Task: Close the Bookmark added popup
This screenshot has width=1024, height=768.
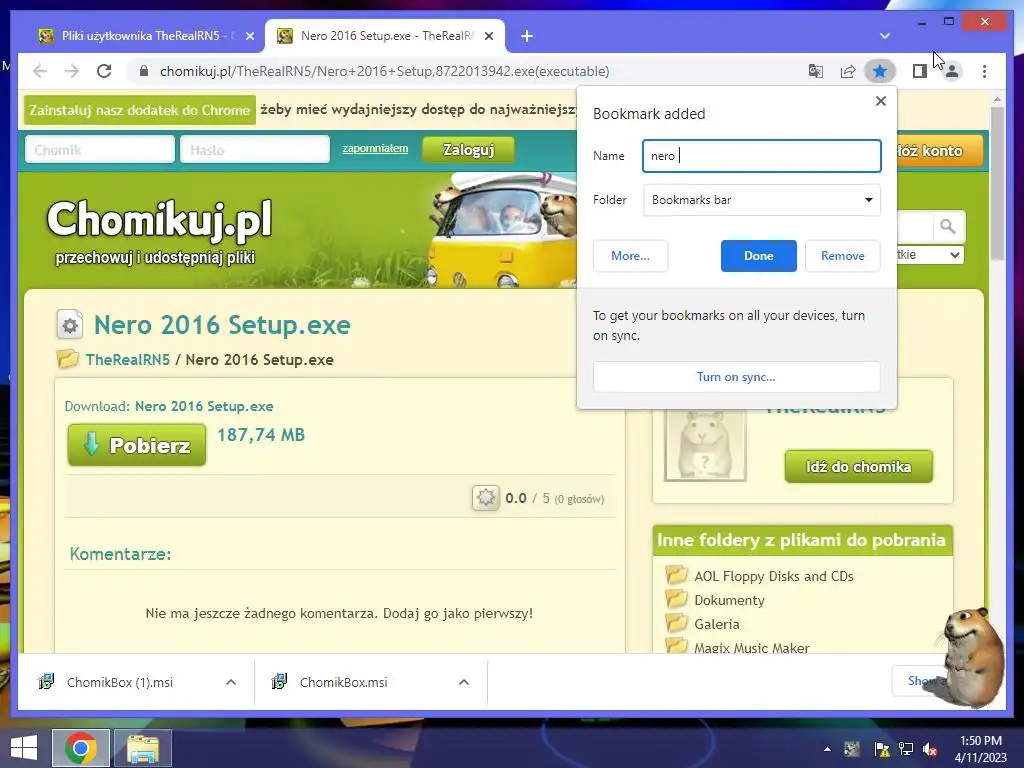Action: pos(881,101)
